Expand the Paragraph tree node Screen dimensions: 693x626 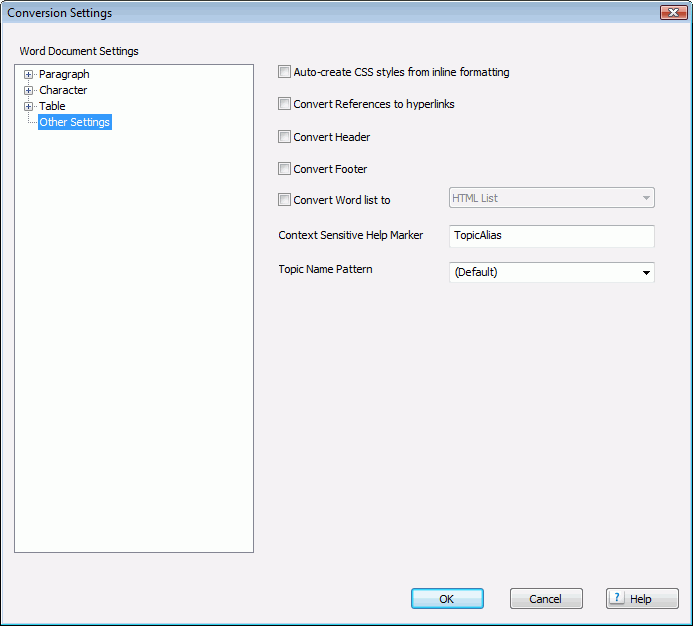[29, 74]
